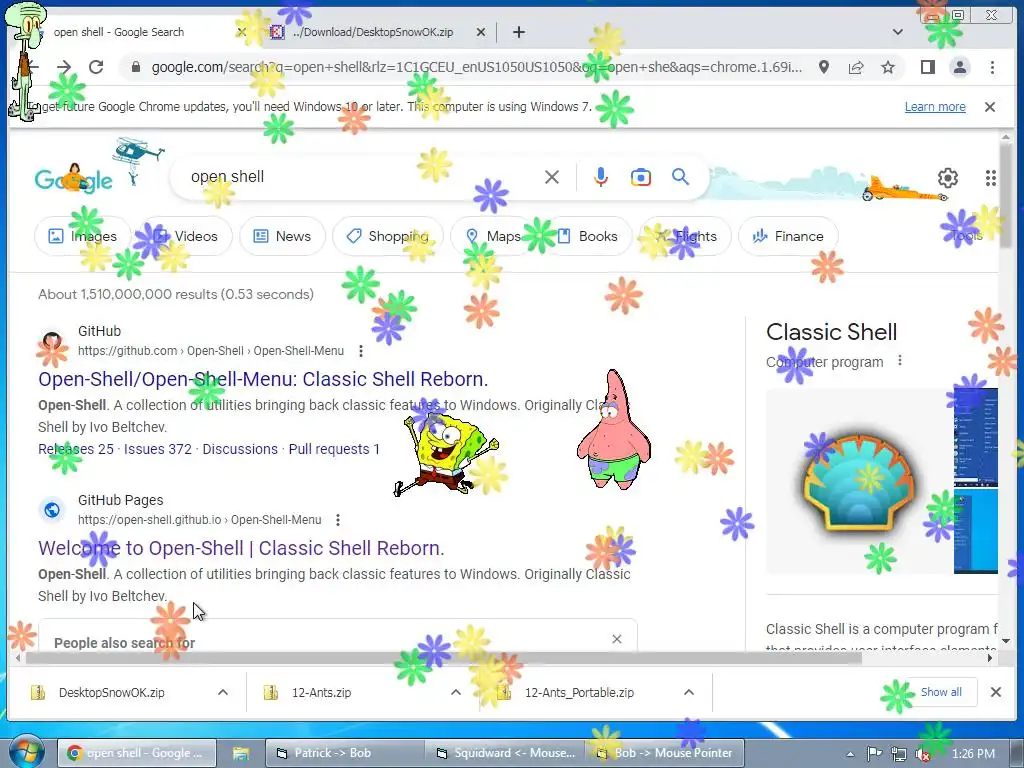The height and width of the screenshot is (768, 1024).
Task: Open the Issues 372 sublink
Action: click(x=158, y=449)
